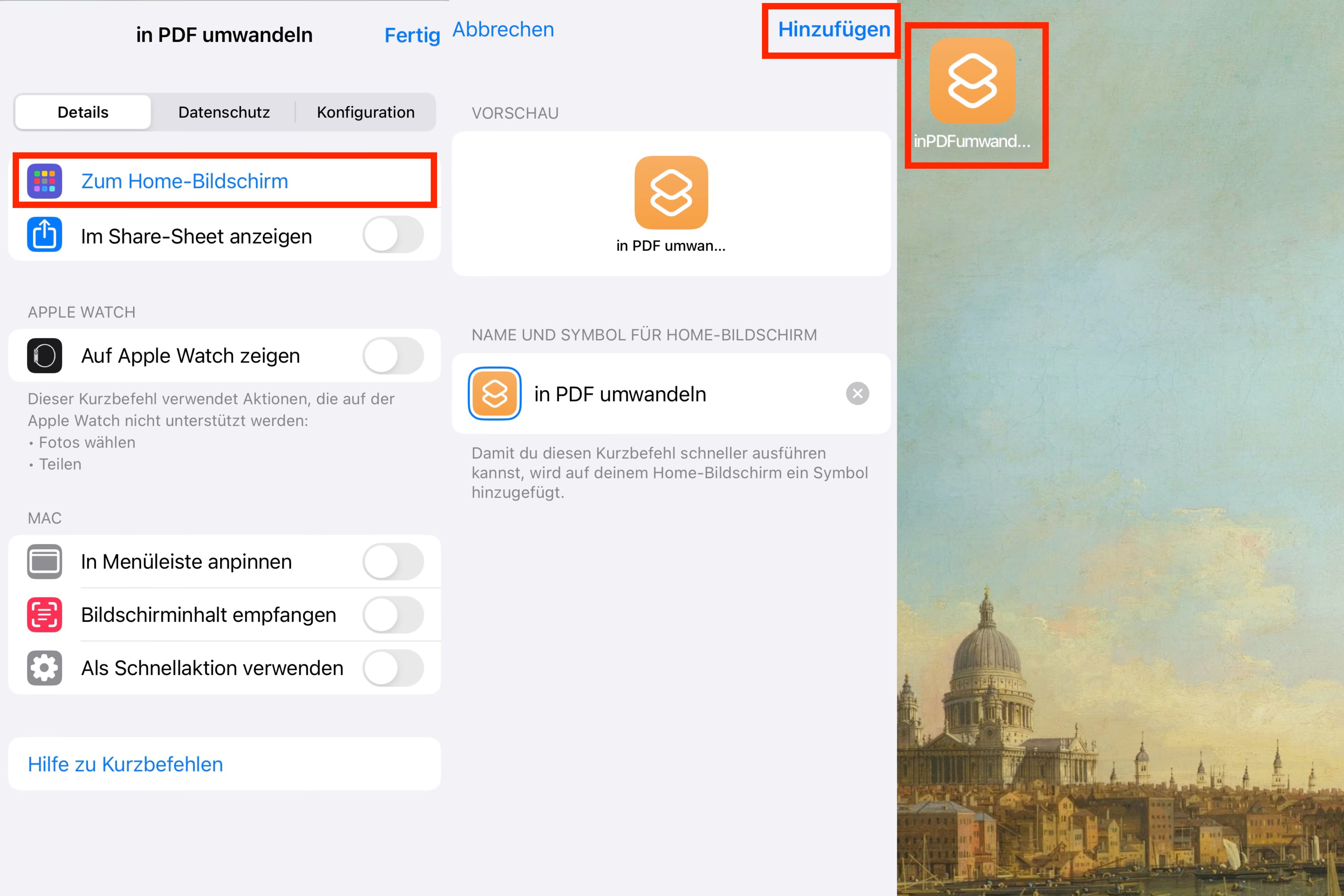
Task: Toggle Auf Apple Watch zeigen
Action: 393,355
